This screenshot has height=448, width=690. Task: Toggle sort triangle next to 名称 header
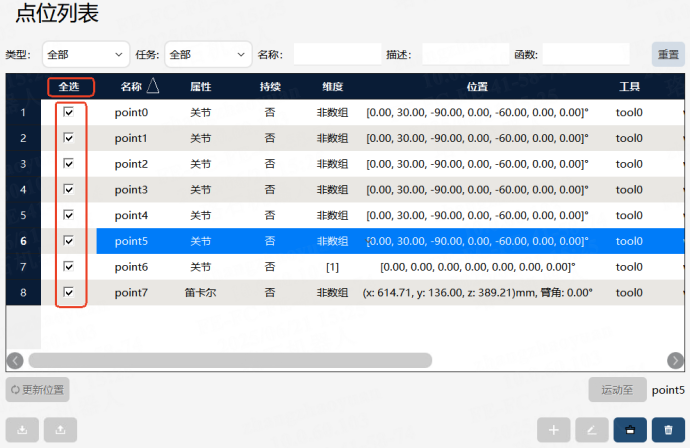153,86
